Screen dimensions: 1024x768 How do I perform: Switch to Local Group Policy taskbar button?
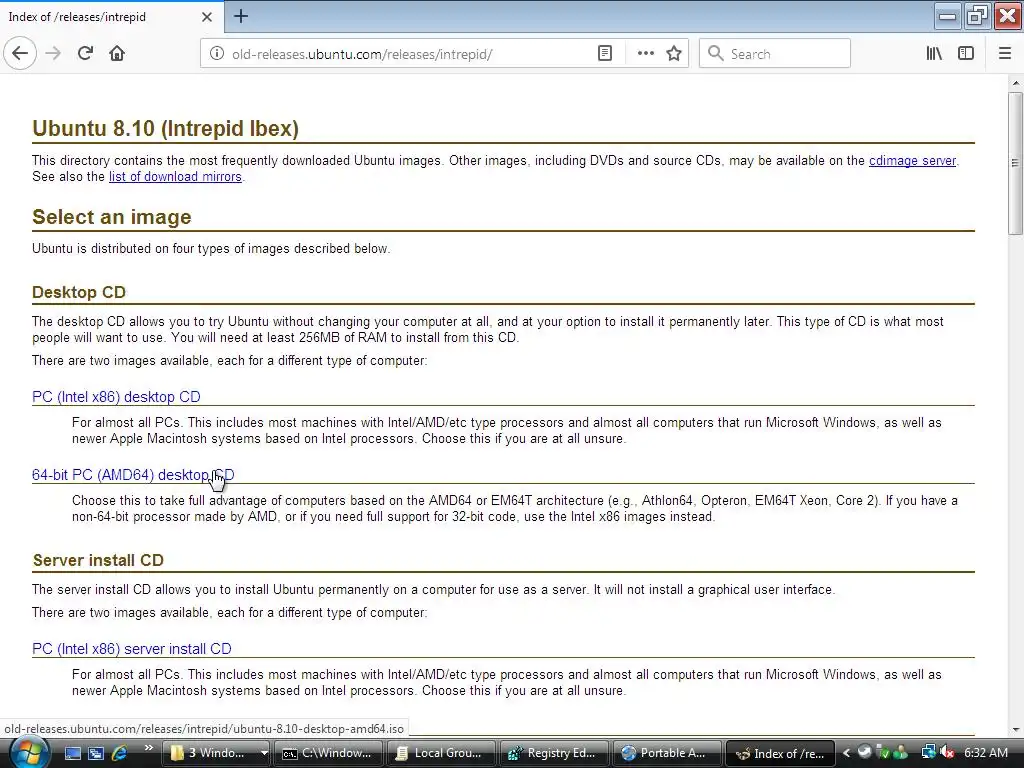tap(440, 753)
